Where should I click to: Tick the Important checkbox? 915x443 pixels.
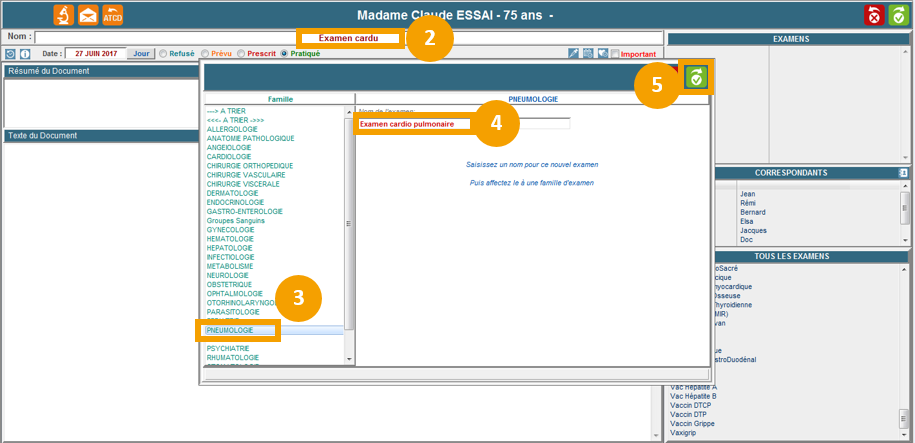pos(615,54)
